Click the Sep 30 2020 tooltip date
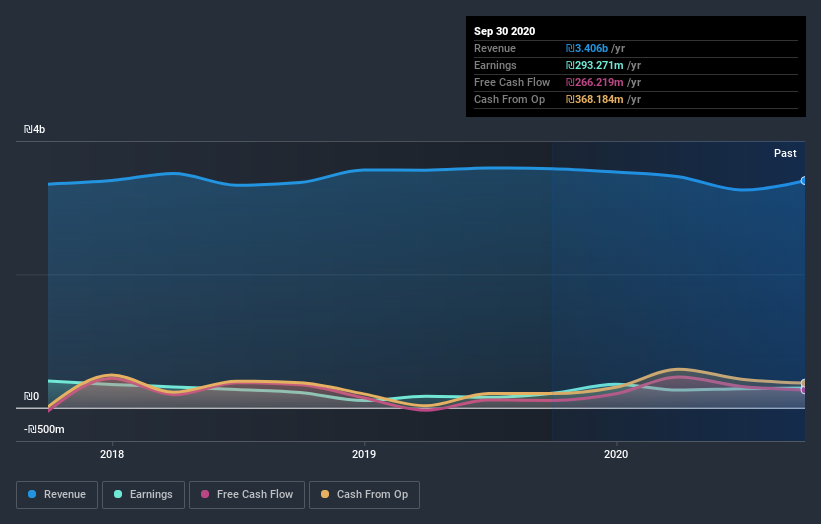 pos(504,31)
